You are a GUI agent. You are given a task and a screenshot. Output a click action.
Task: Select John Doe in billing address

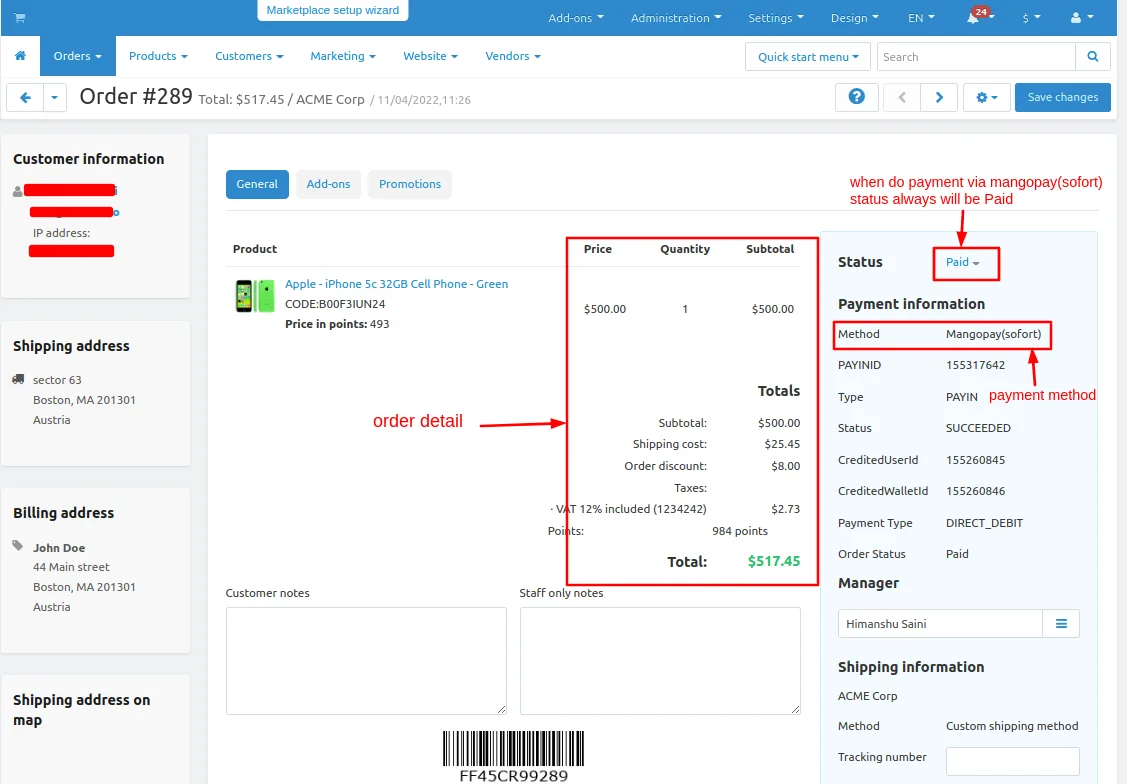pyautogui.click(x=59, y=548)
